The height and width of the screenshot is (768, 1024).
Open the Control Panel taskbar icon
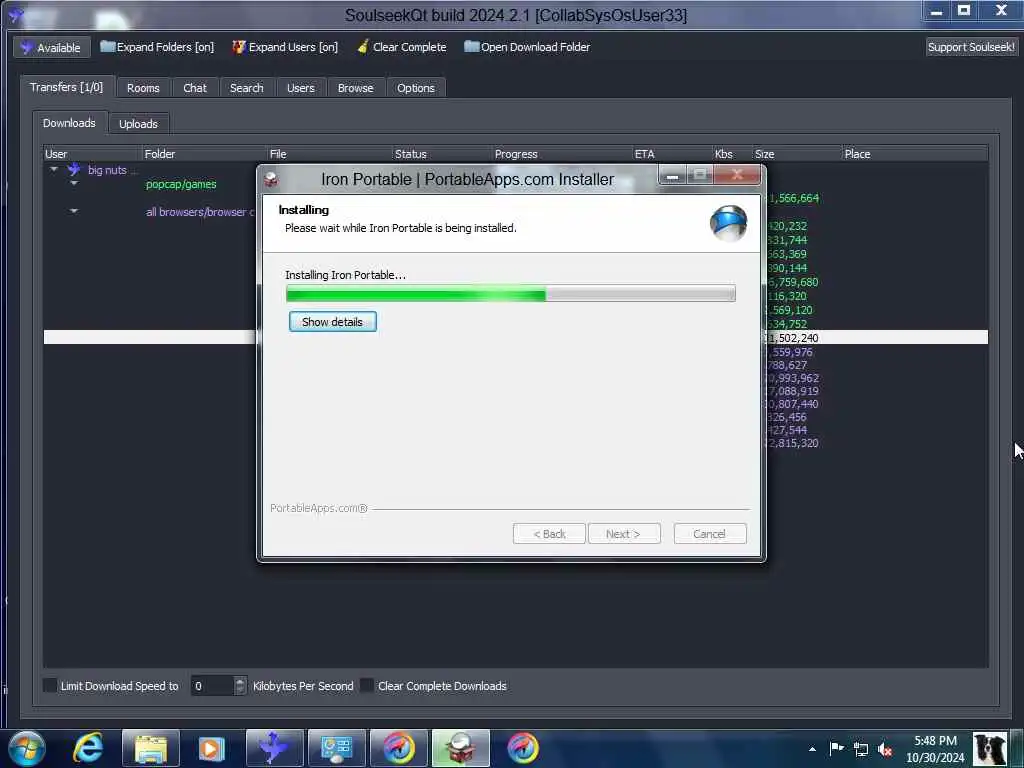point(336,748)
